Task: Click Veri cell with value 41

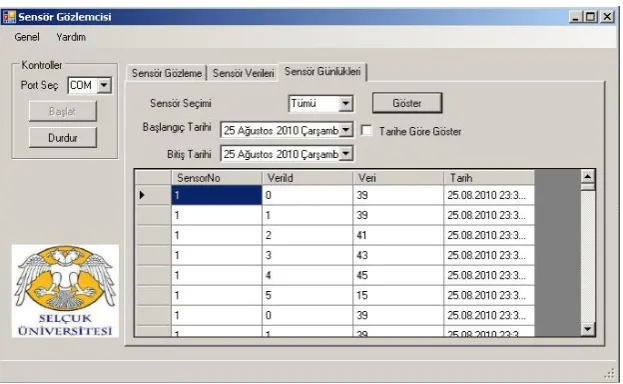Action: [398, 235]
